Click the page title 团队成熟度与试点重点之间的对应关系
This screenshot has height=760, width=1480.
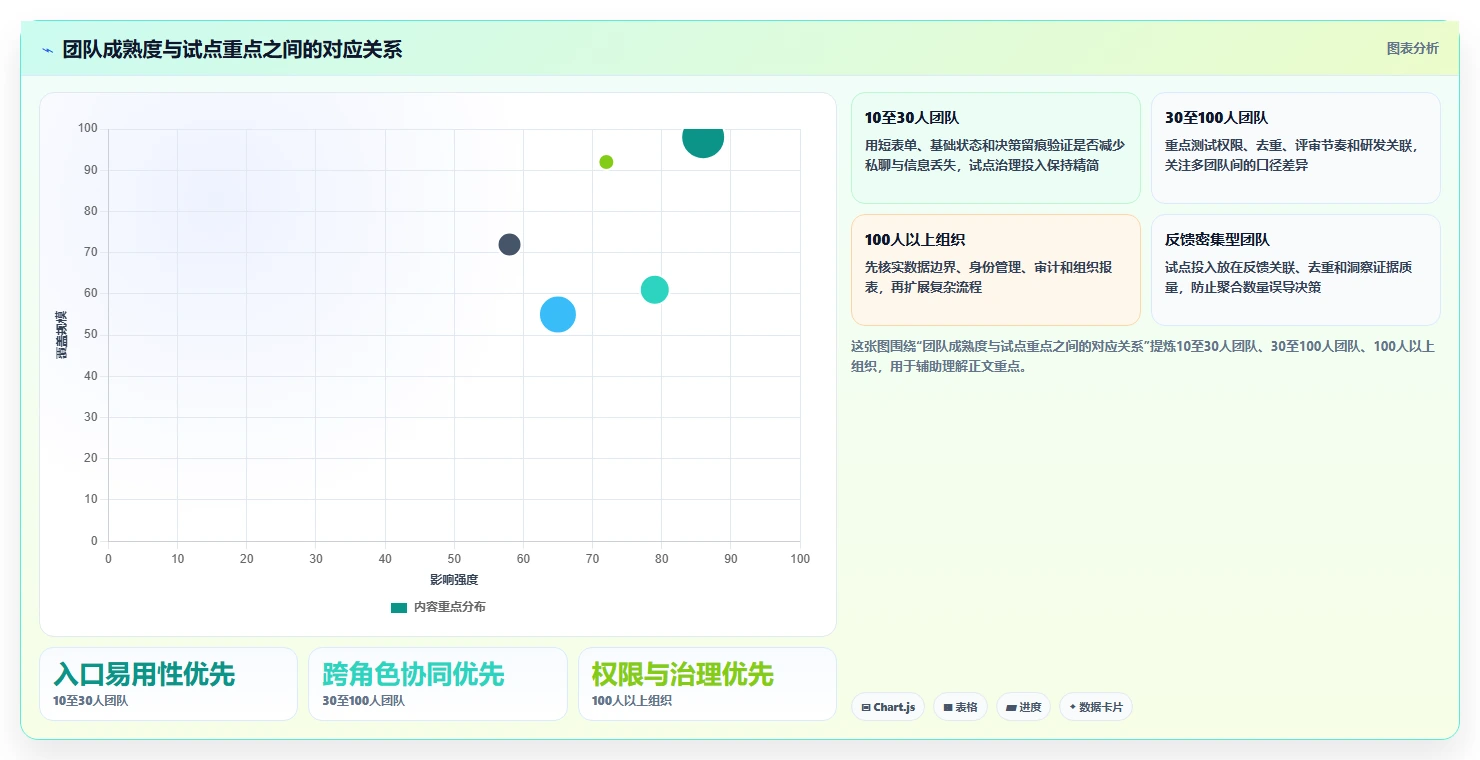[x=232, y=49]
